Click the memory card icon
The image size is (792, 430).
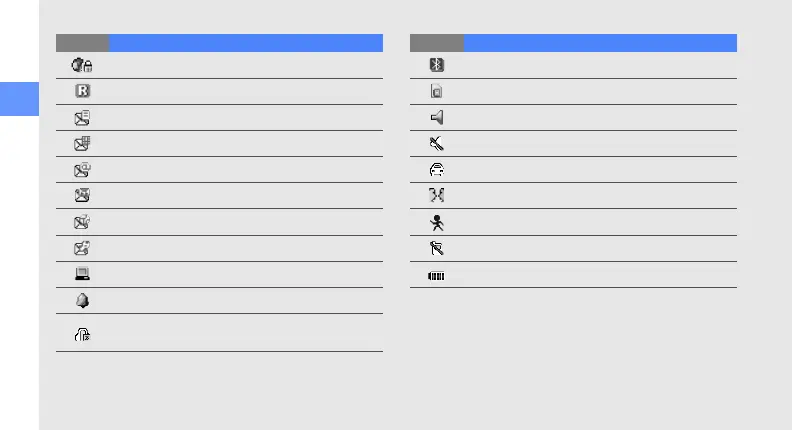click(437, 92)
